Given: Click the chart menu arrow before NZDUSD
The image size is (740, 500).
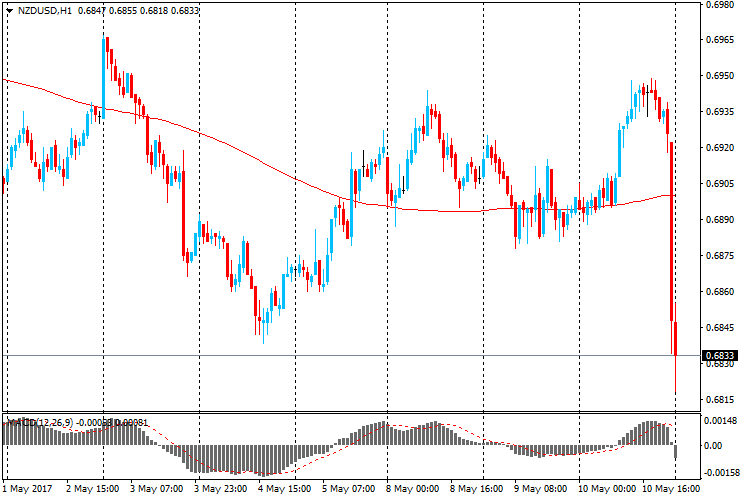Looking at the screenshot, I should tap(9, 10).
